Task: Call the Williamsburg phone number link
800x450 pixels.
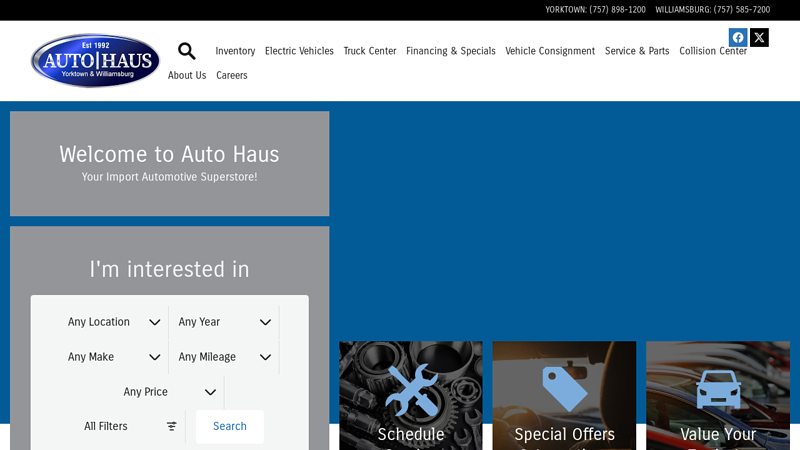Action: [712, 10]
